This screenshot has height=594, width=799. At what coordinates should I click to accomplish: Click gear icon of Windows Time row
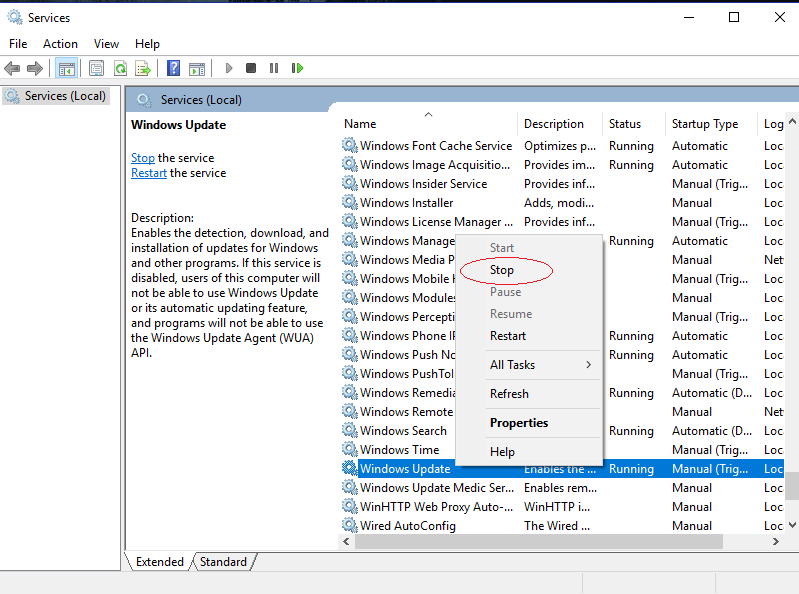(350, 449)
